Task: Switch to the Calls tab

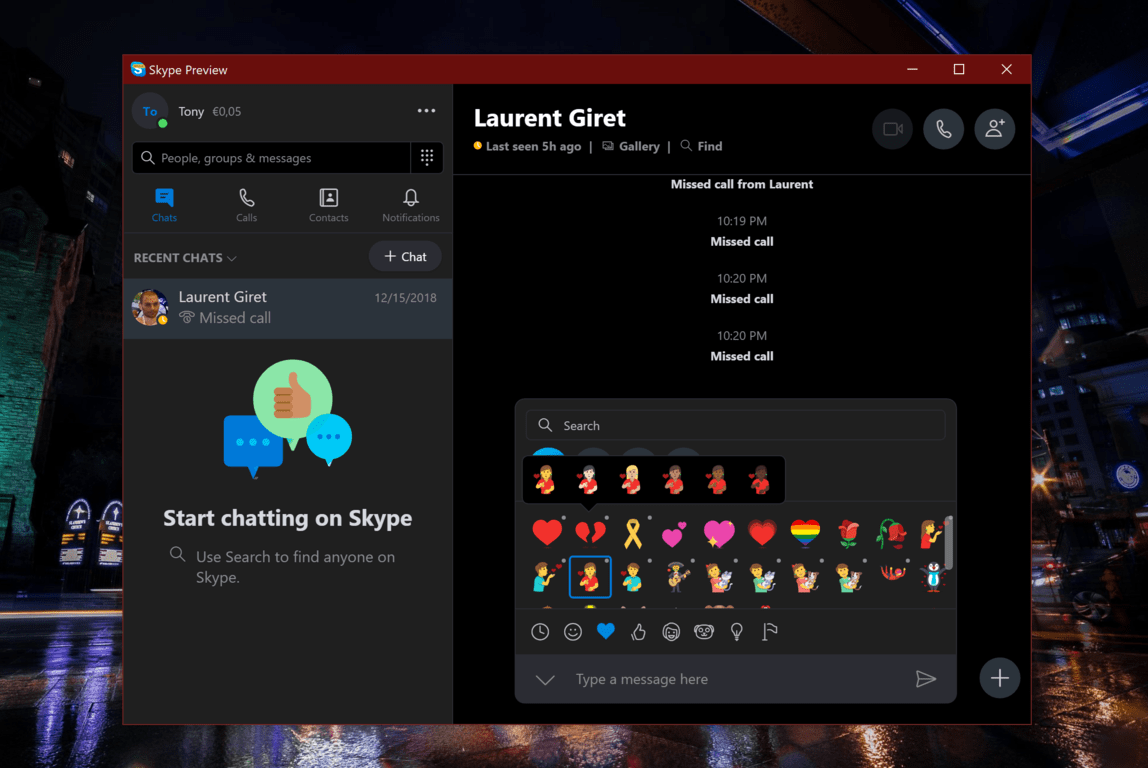Action: (246, 205)
